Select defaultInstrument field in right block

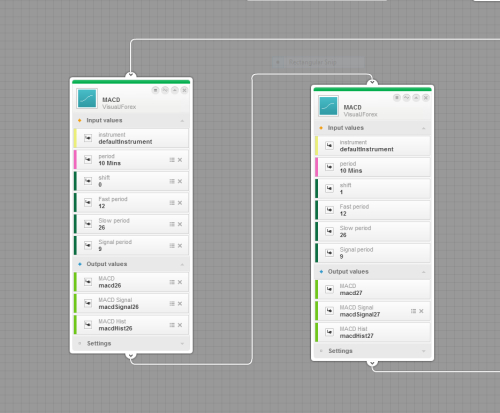tap(373, 146)
